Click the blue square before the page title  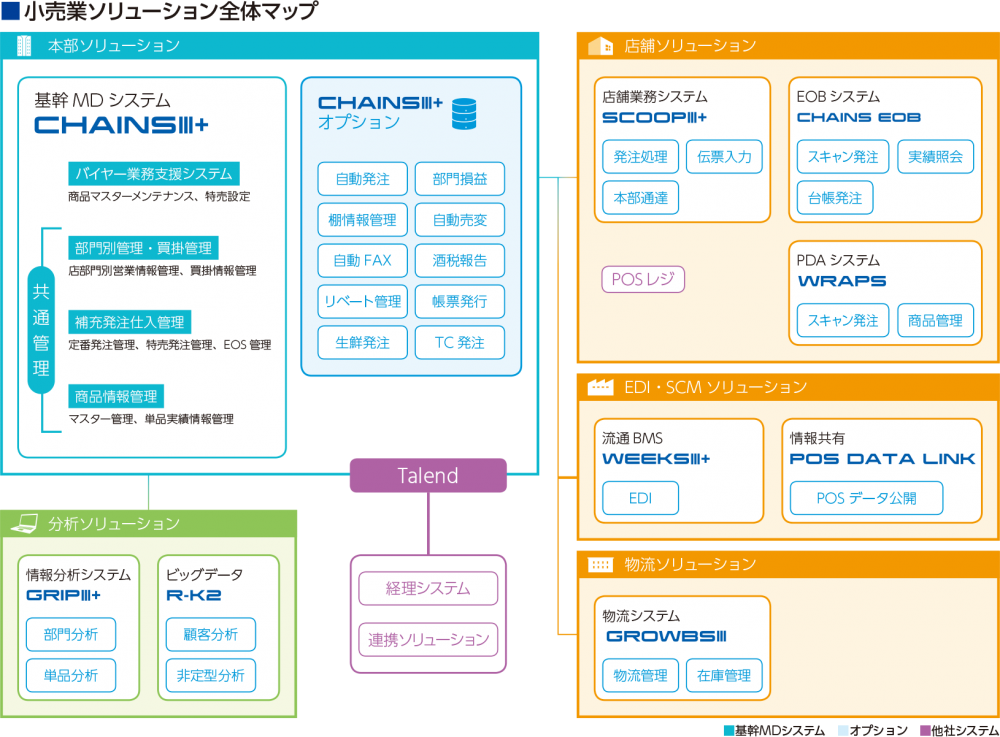coord(11,11)
